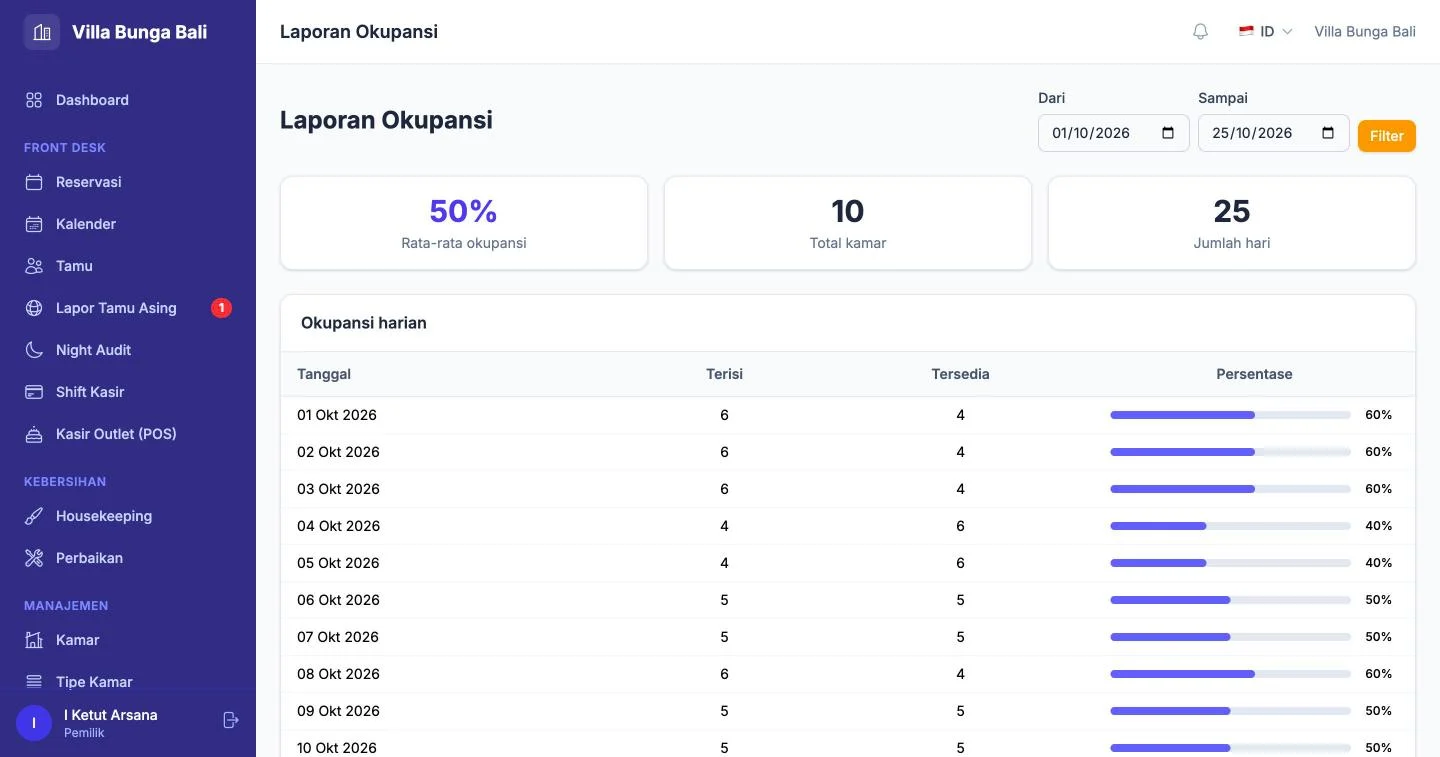
Task: Click the Jumlah hari label
Action: [x=1232, y=243]
